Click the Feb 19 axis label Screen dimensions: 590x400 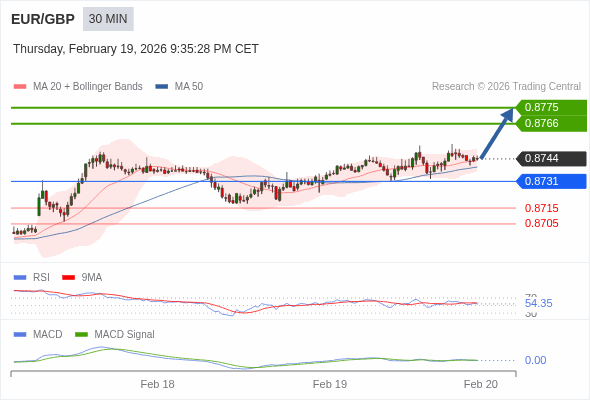[x=330, y=384]
